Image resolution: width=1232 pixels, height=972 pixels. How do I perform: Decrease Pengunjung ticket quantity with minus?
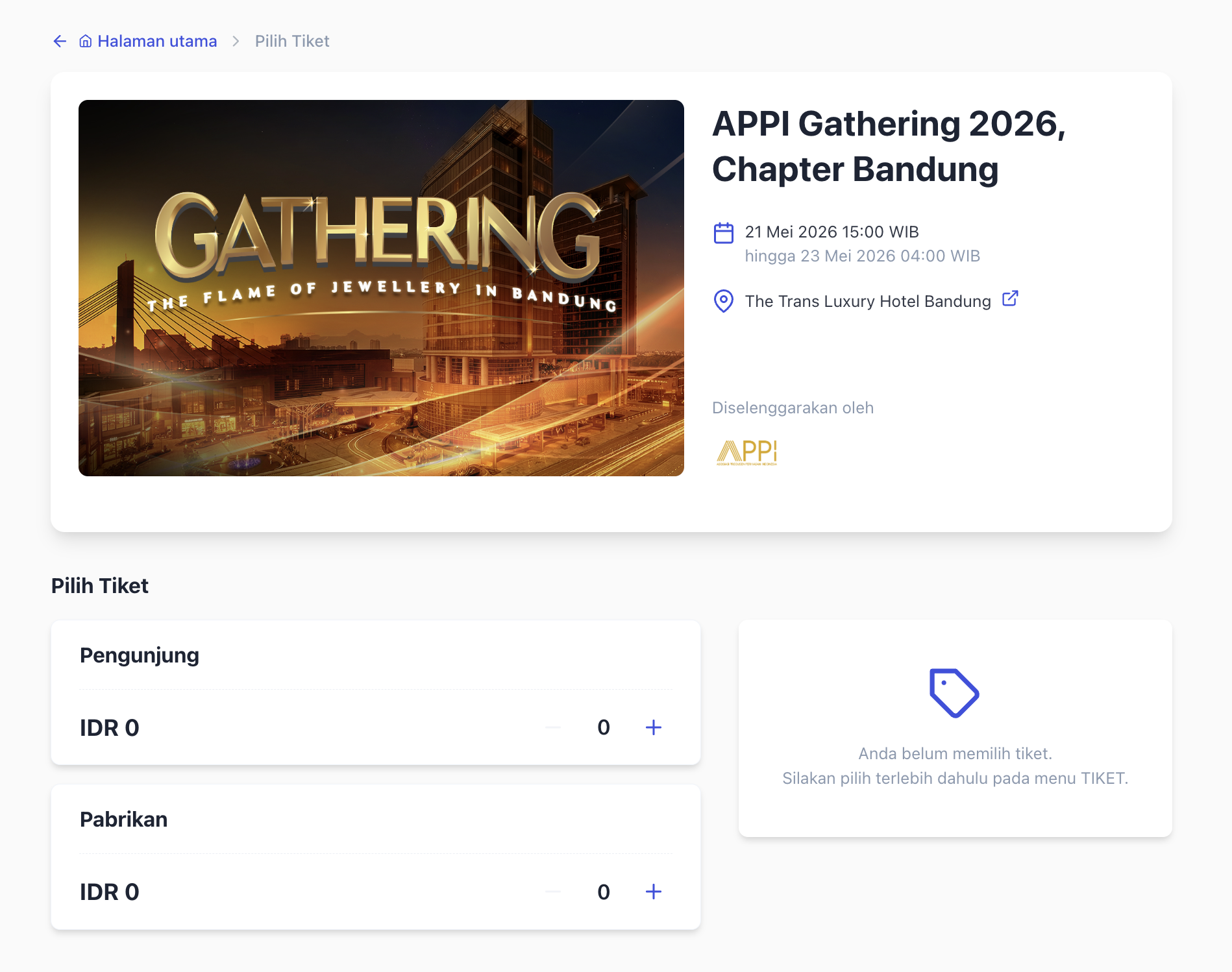click(x=553, y=727)
